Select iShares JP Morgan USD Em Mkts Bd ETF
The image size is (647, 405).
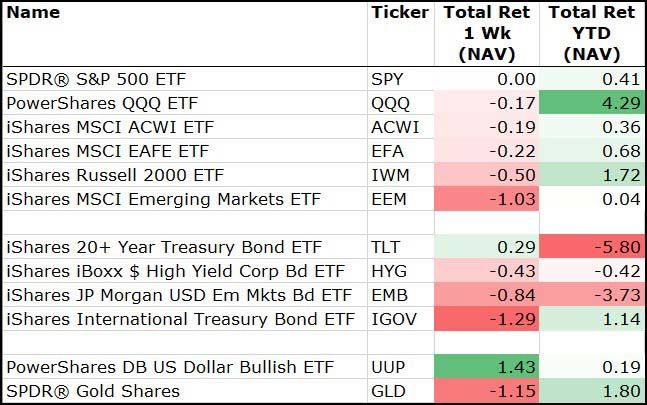(179, 295)
